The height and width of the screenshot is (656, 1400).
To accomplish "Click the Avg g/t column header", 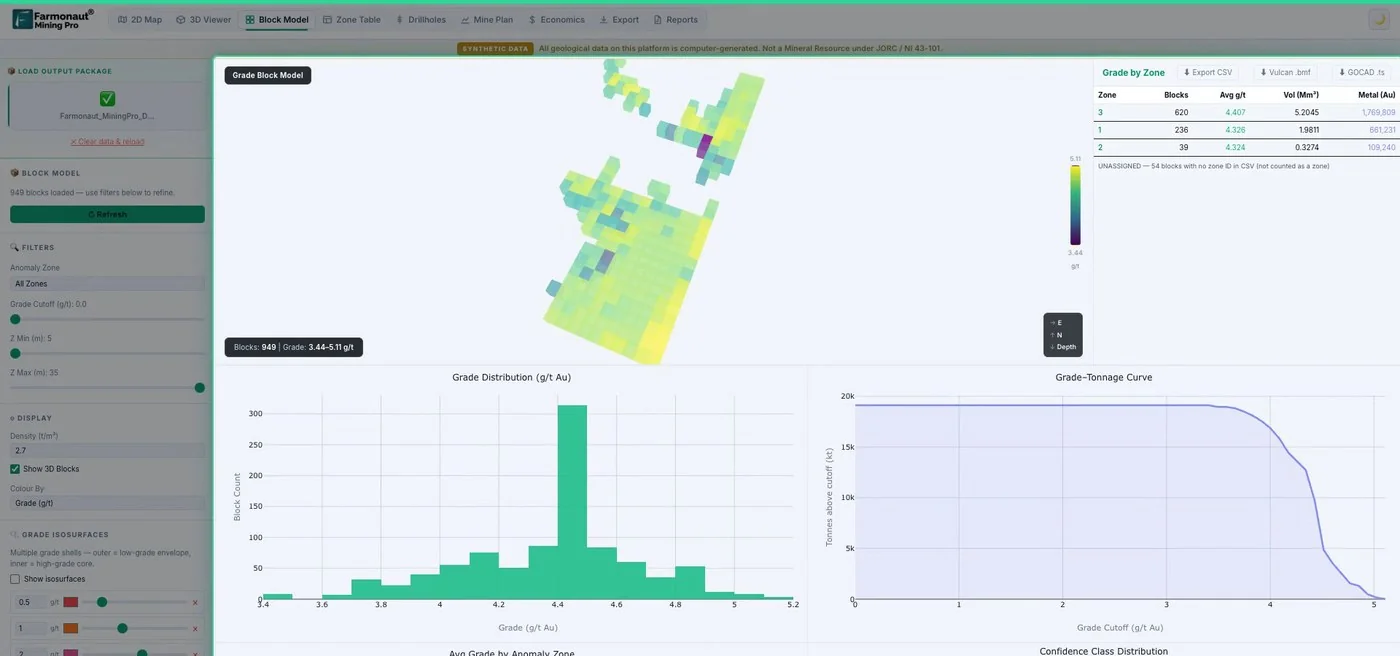I will coord(1233,95).
